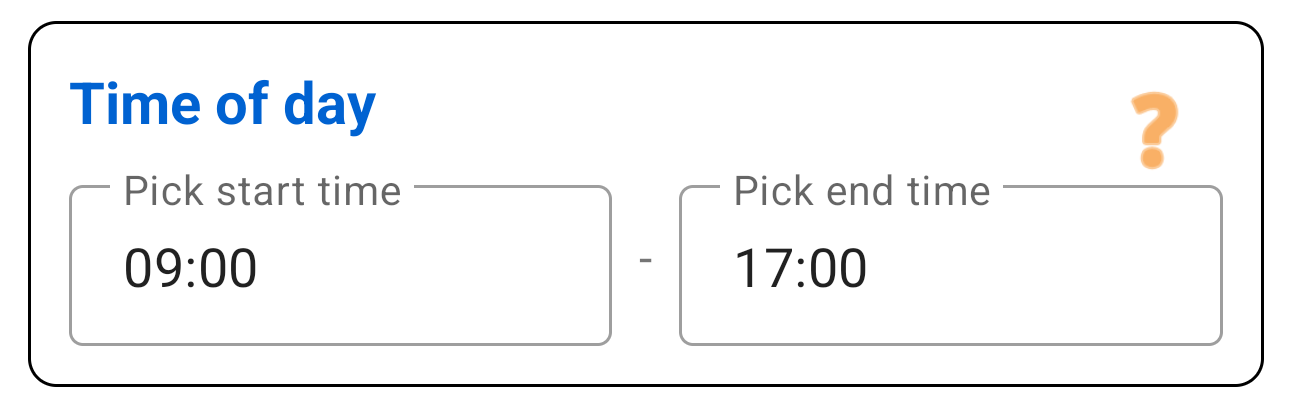Select the hours "09" in start time
Screen dimensions: 1289x408
(x=150, y=268)
